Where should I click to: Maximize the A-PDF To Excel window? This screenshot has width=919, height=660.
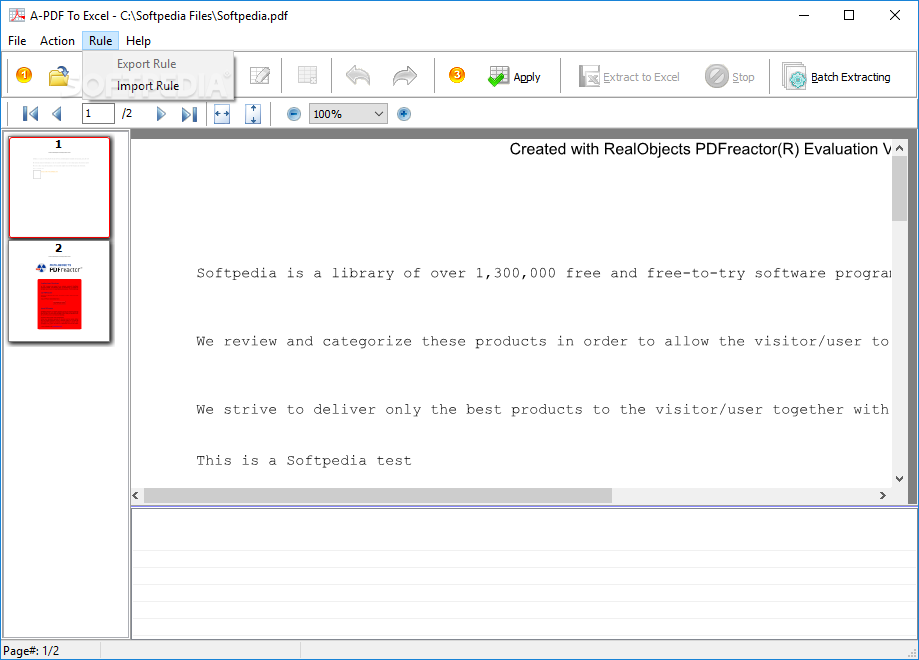pyautogui.click(x=849, y=15)
